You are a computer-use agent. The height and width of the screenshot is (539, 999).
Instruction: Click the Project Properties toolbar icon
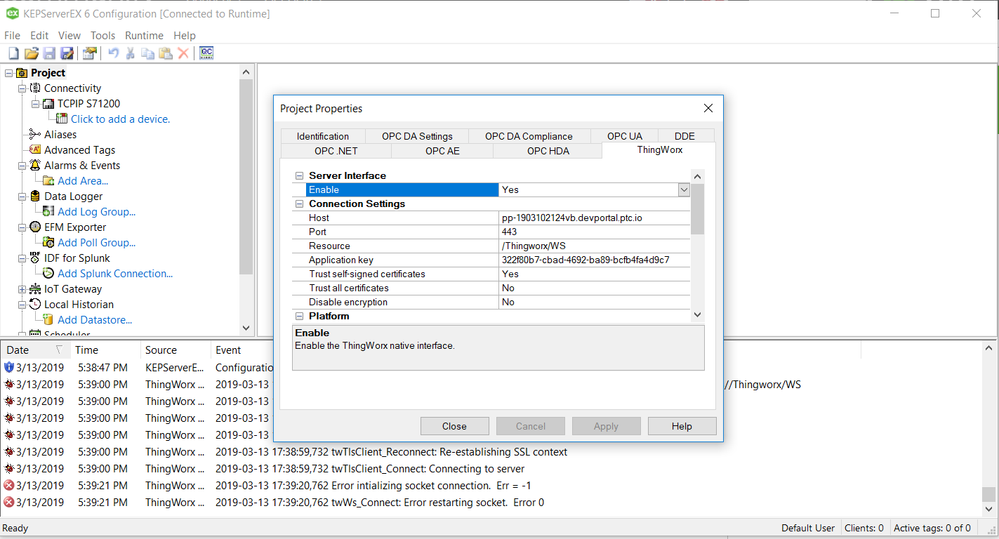coord(90,53)
